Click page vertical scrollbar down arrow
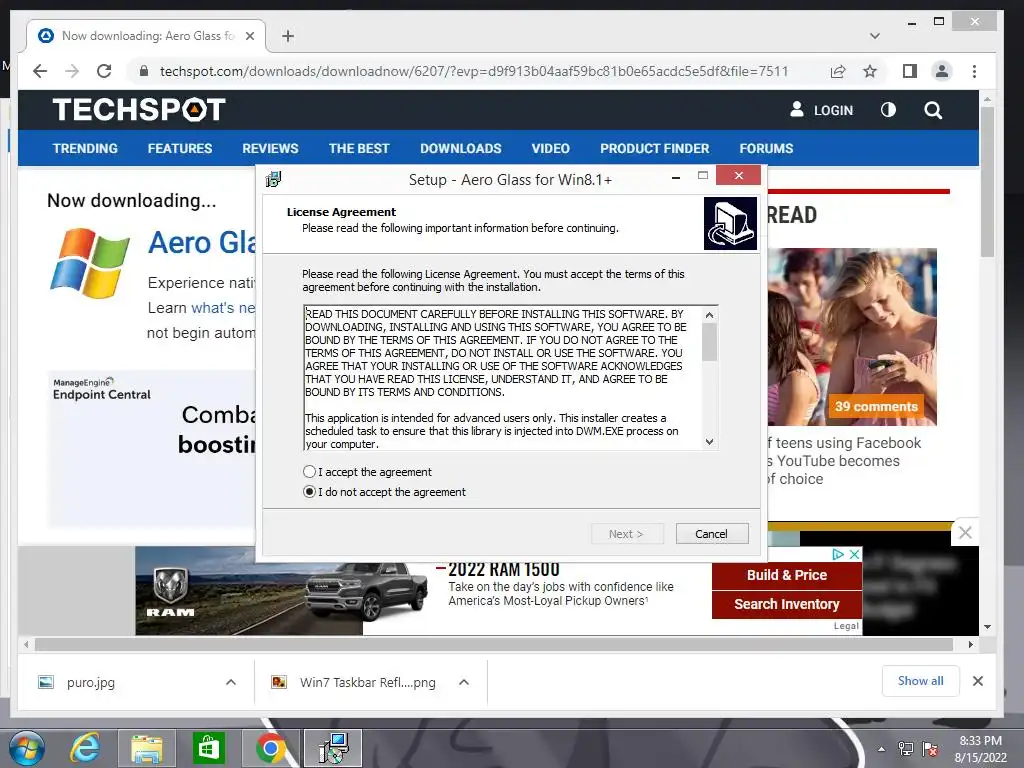1024x768 pixels. (987, 627)
